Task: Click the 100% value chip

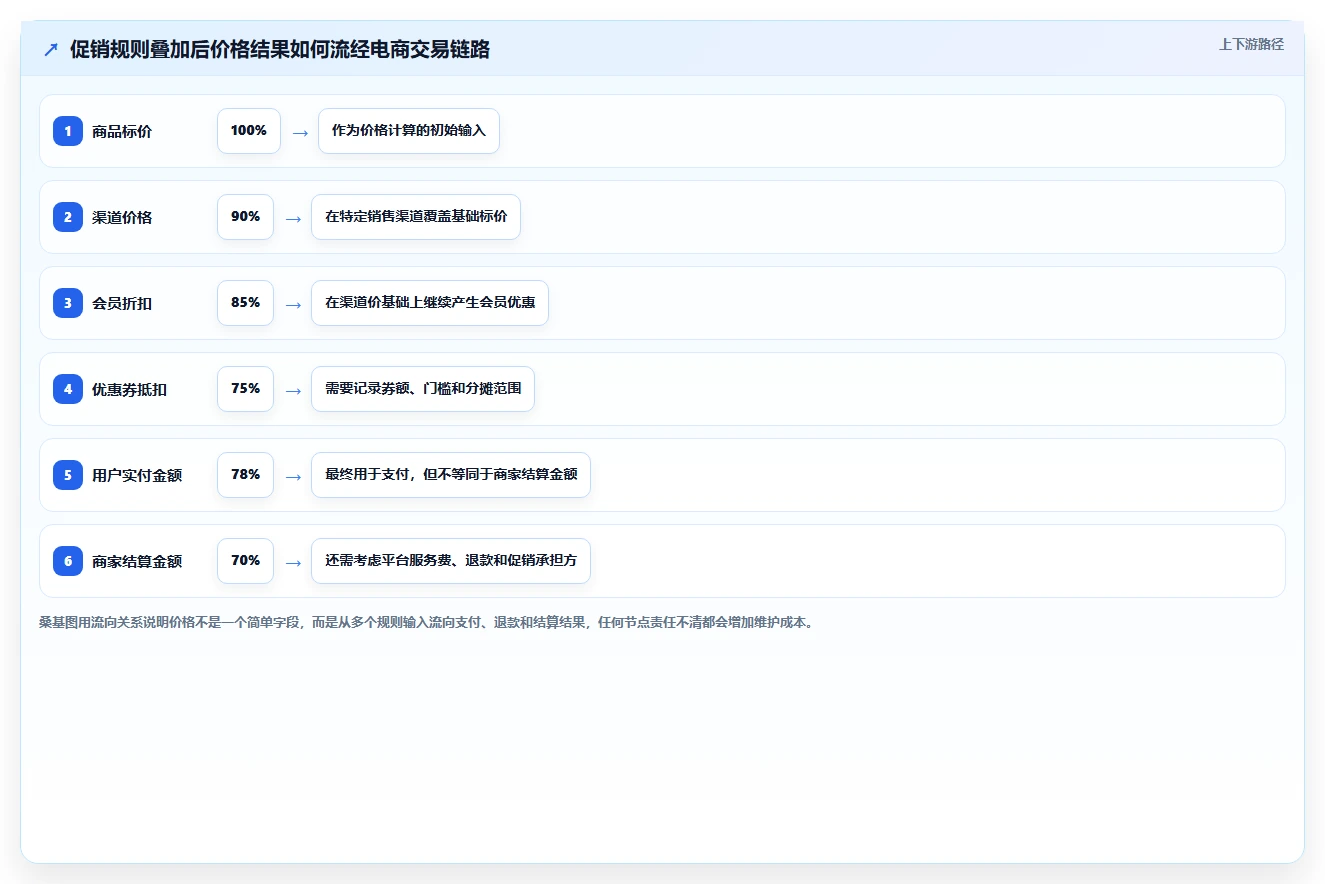Action: coord(249,131)
